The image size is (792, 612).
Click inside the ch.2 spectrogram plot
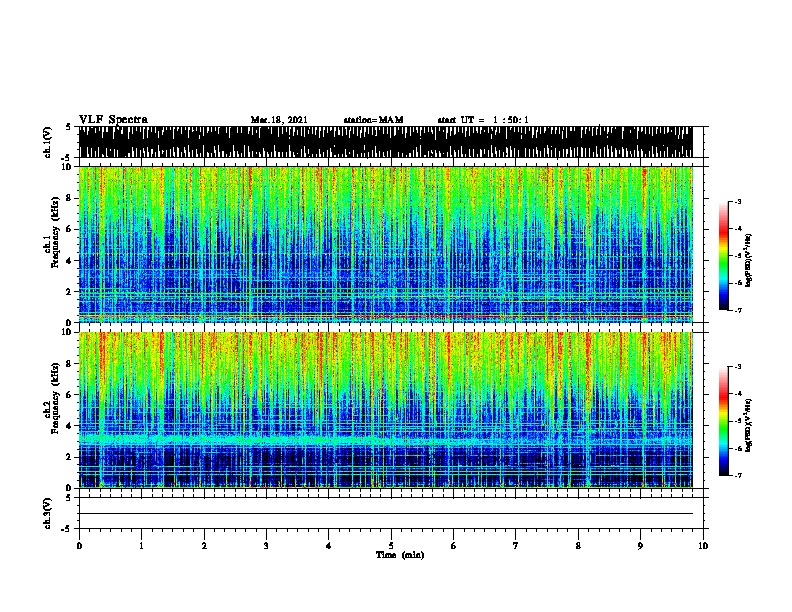[385, 410]
